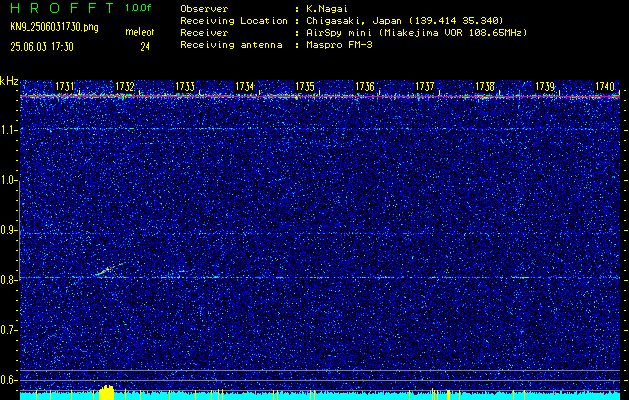Screen dimensions: 629x400
Task: Click the 1739 time marker
Action: pos(545,86)
